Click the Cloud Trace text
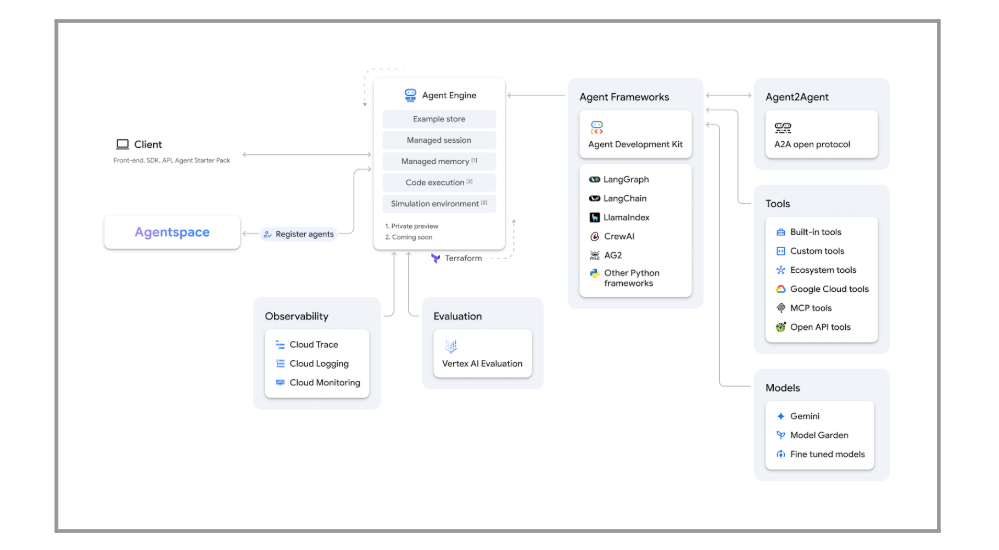999x550 pixels. [314, 345]
